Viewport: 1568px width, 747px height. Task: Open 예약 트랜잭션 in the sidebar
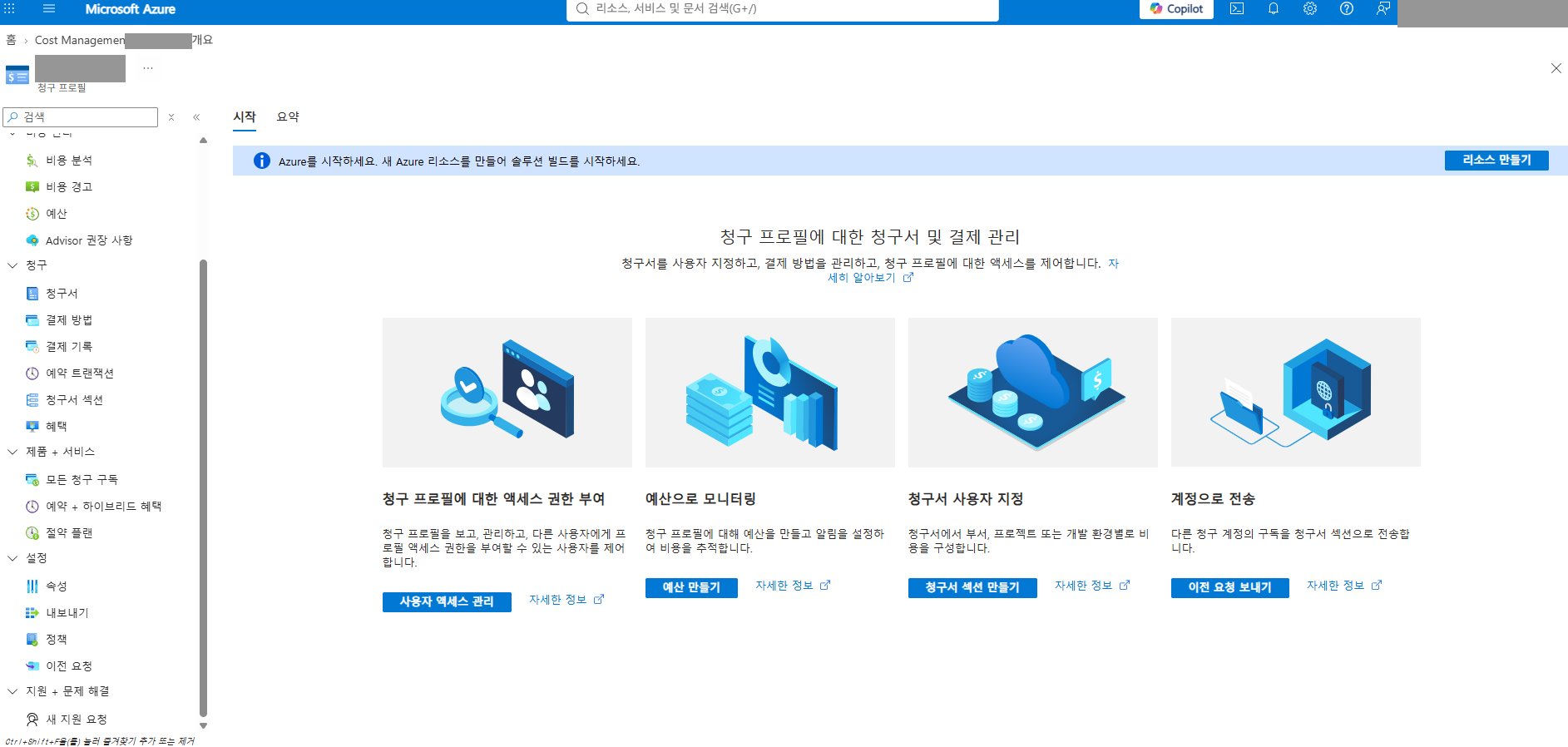(x=79, y=373)
